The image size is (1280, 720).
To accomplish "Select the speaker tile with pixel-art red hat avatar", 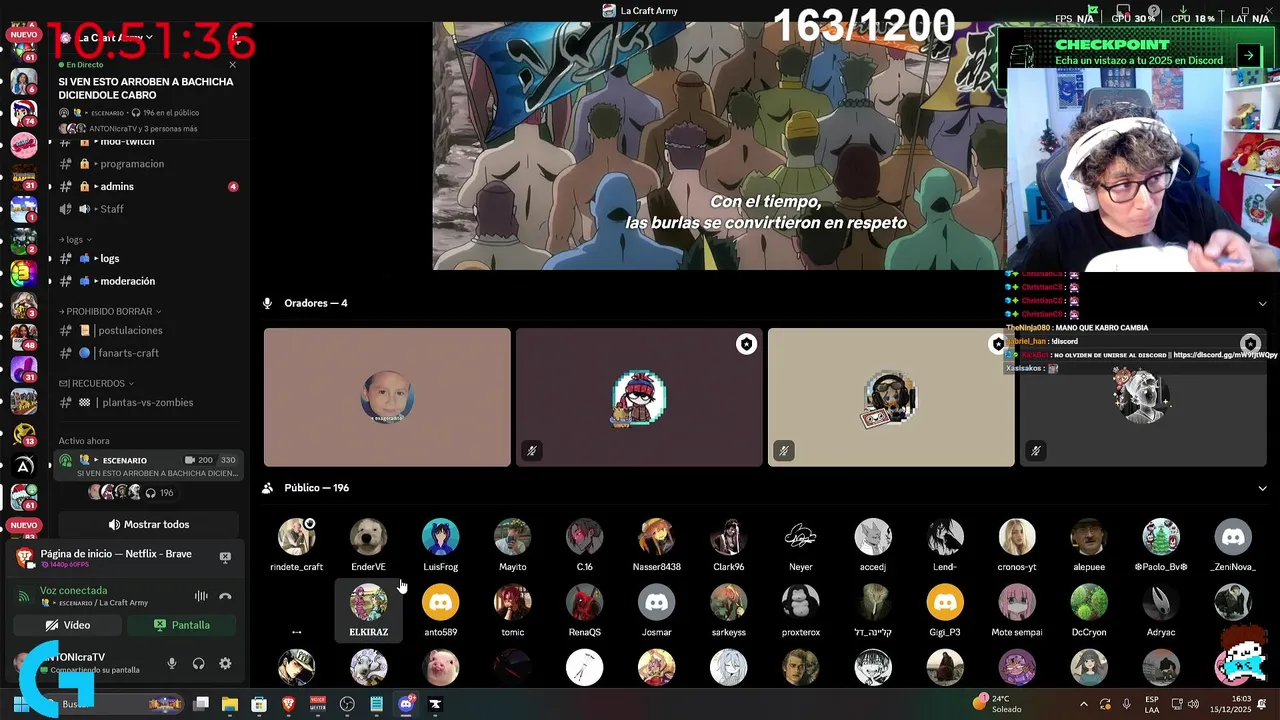I will pos(639,397).
